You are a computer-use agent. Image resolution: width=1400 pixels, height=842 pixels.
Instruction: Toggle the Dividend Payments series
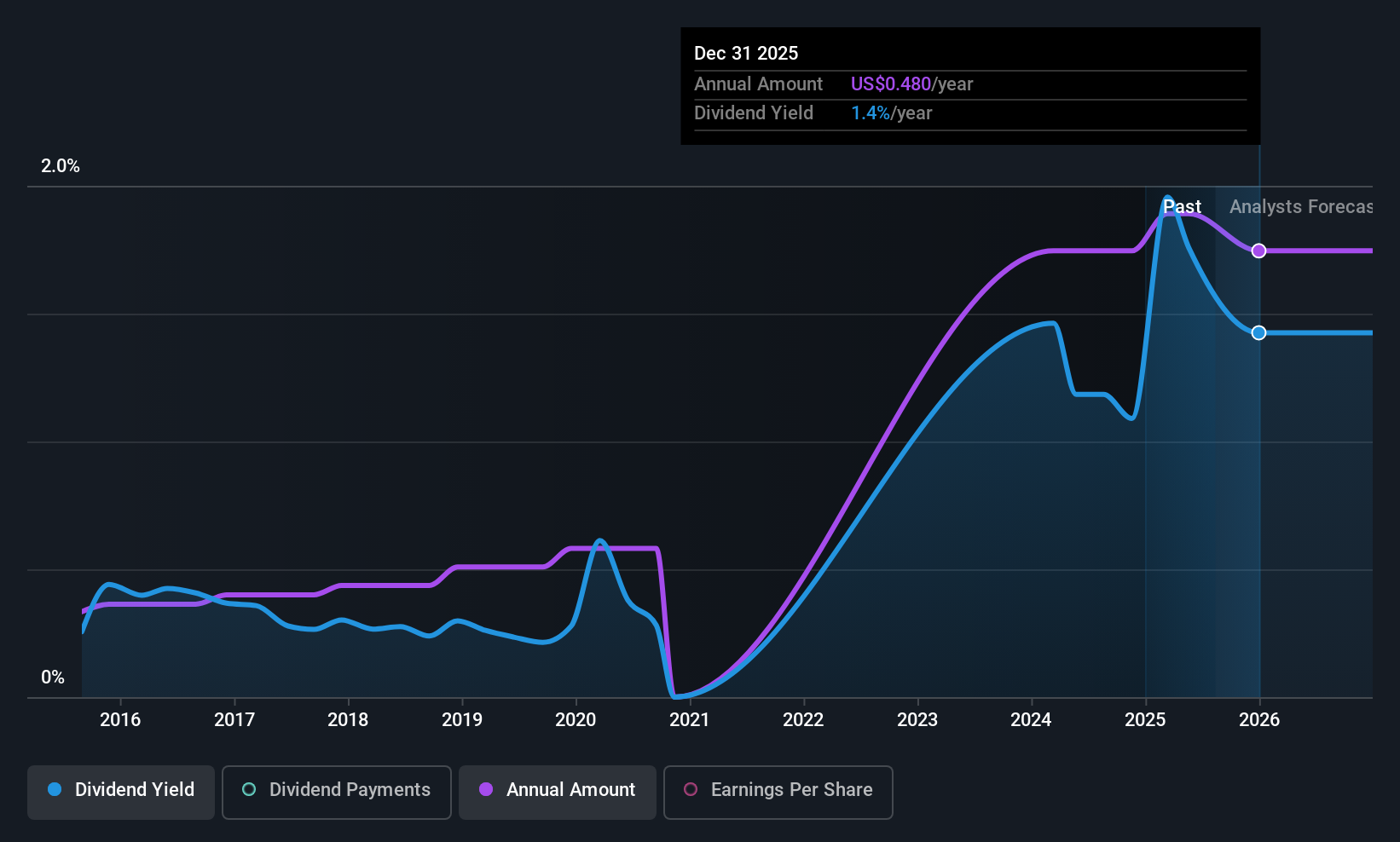tap(336, 793)
